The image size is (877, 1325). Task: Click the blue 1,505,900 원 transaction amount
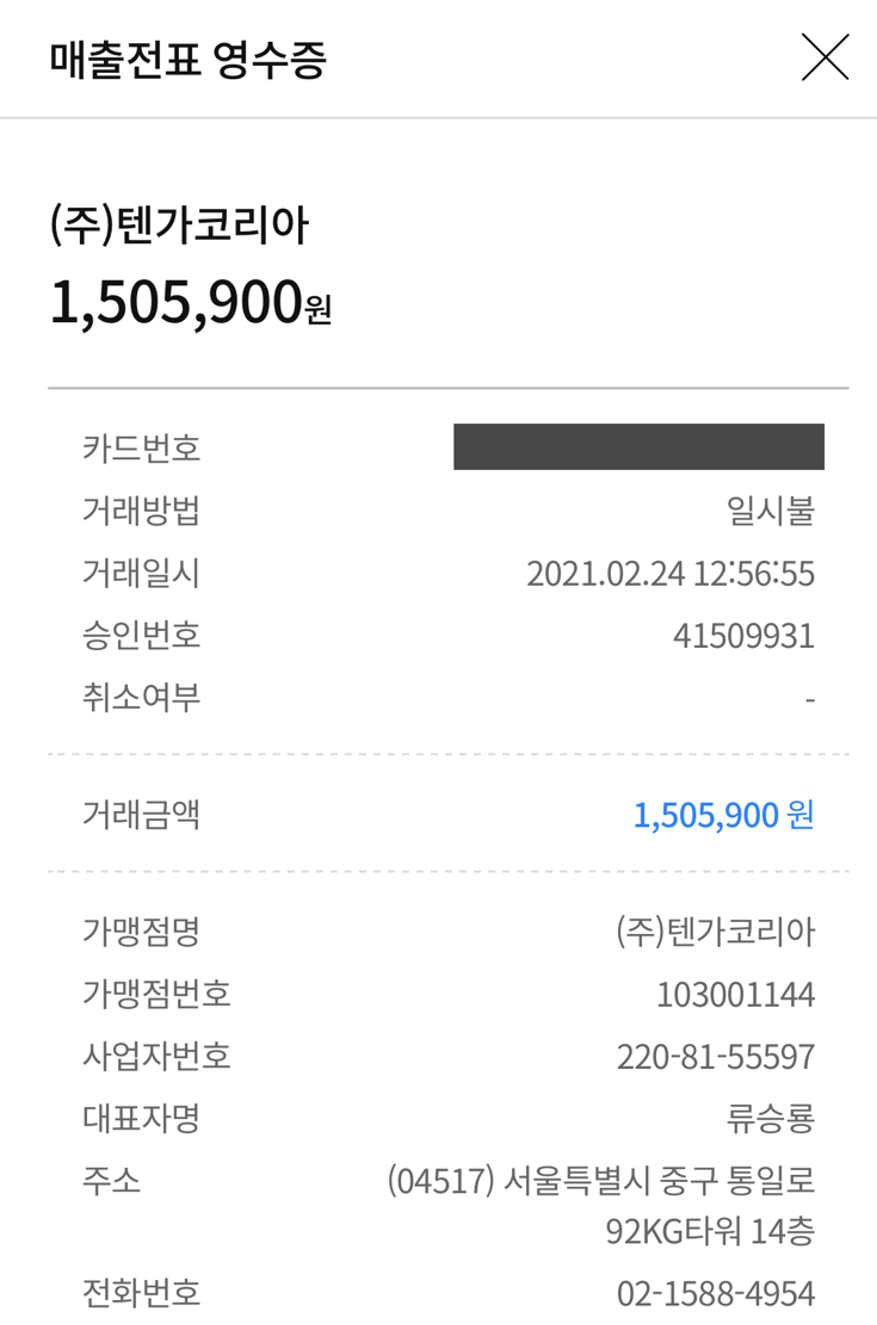point(723,816)
